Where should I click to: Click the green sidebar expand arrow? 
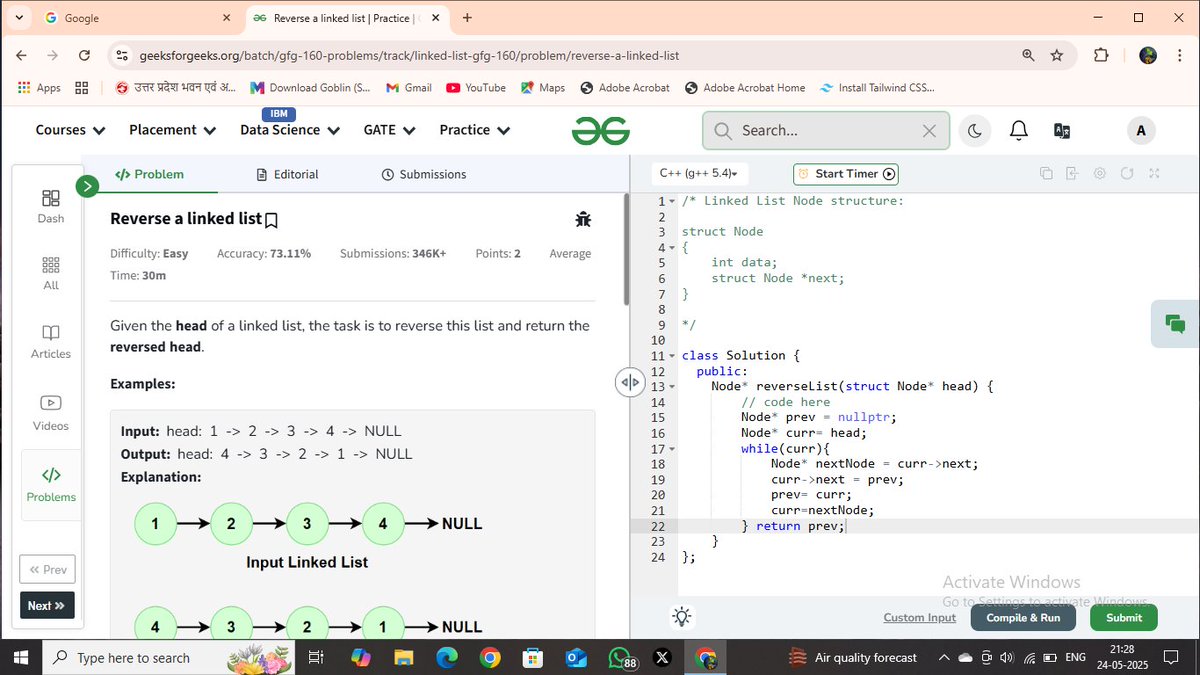[x=87, y=186]
